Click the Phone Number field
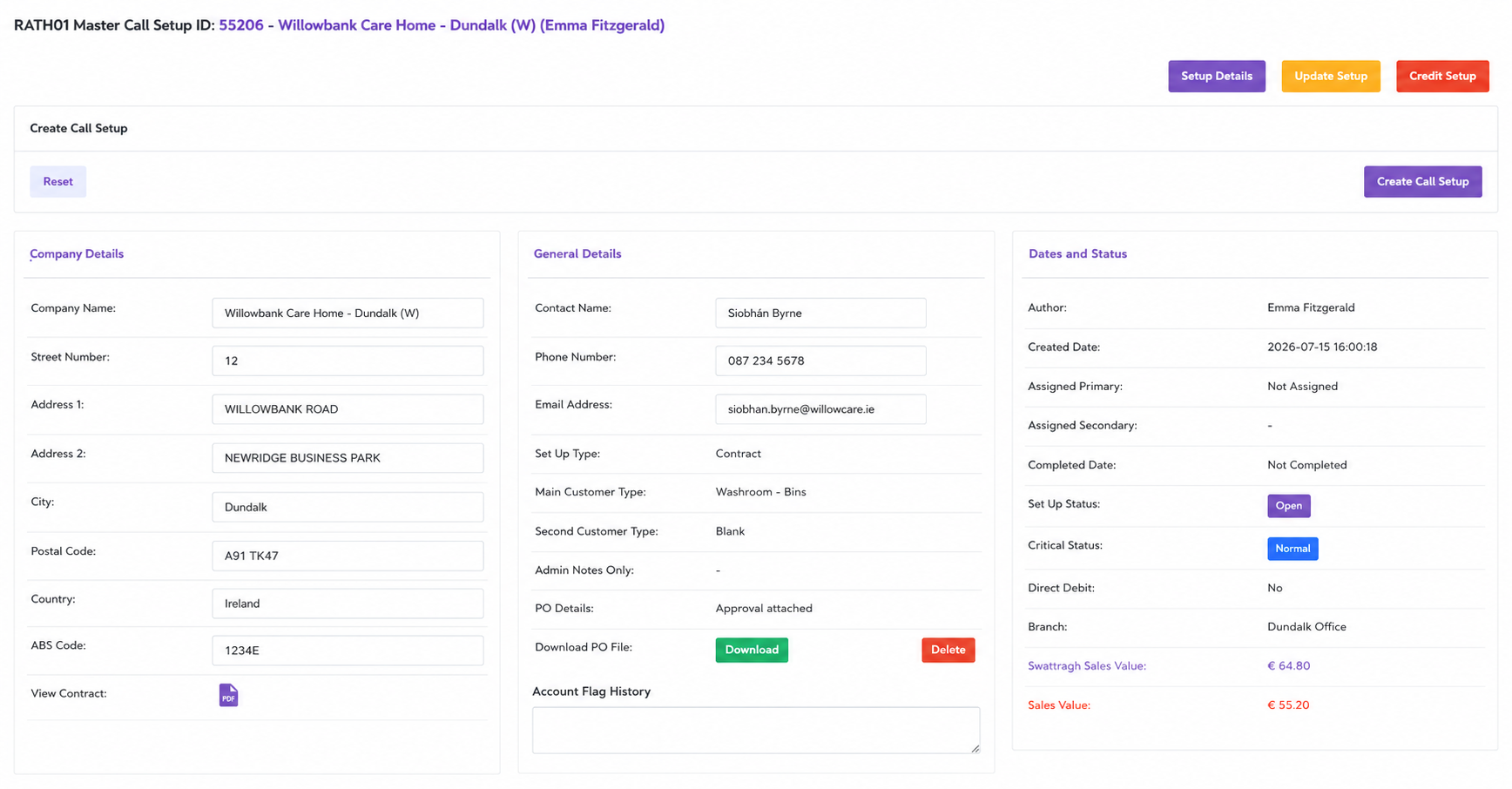 tap(820, 361)
